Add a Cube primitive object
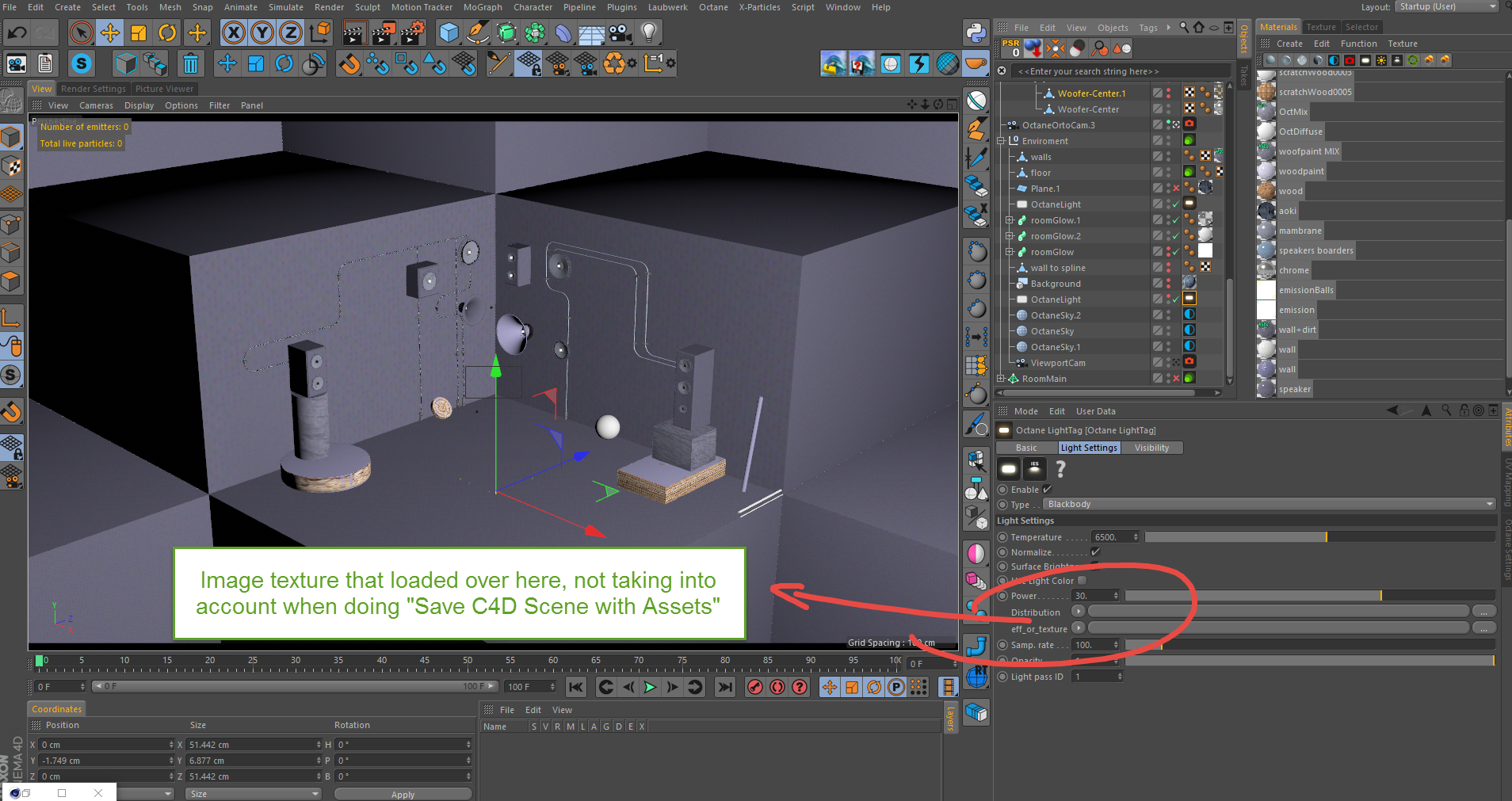This screenshot has width=1512, height=801. (449, 33)
